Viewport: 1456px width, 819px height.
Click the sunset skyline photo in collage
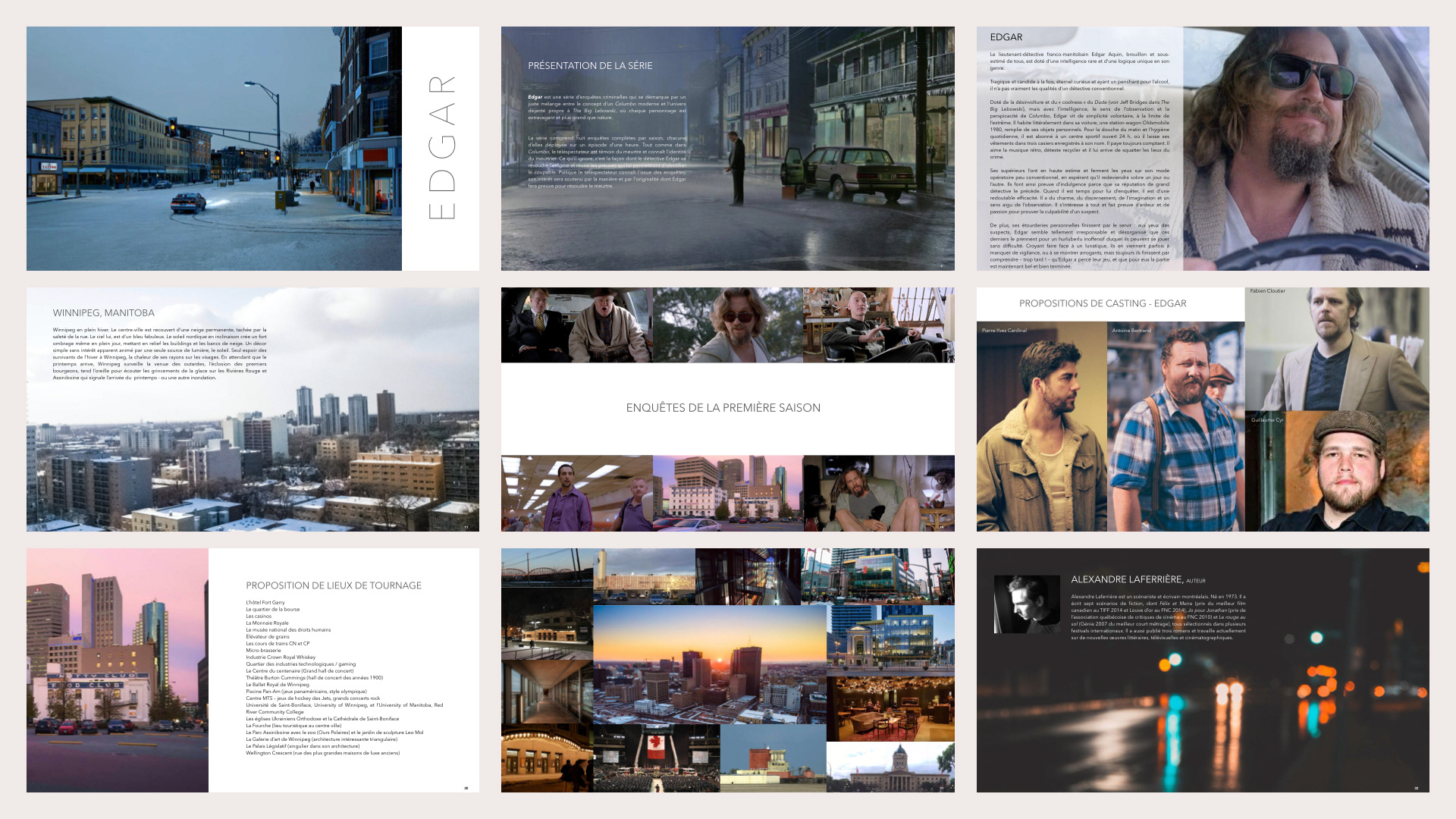pyautogui.click(x=709, y=664)
